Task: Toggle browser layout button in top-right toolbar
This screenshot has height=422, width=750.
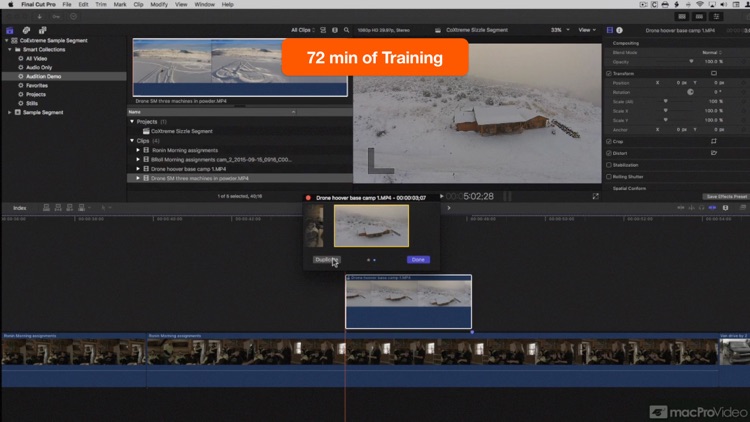Action: [x=682, y=17]
